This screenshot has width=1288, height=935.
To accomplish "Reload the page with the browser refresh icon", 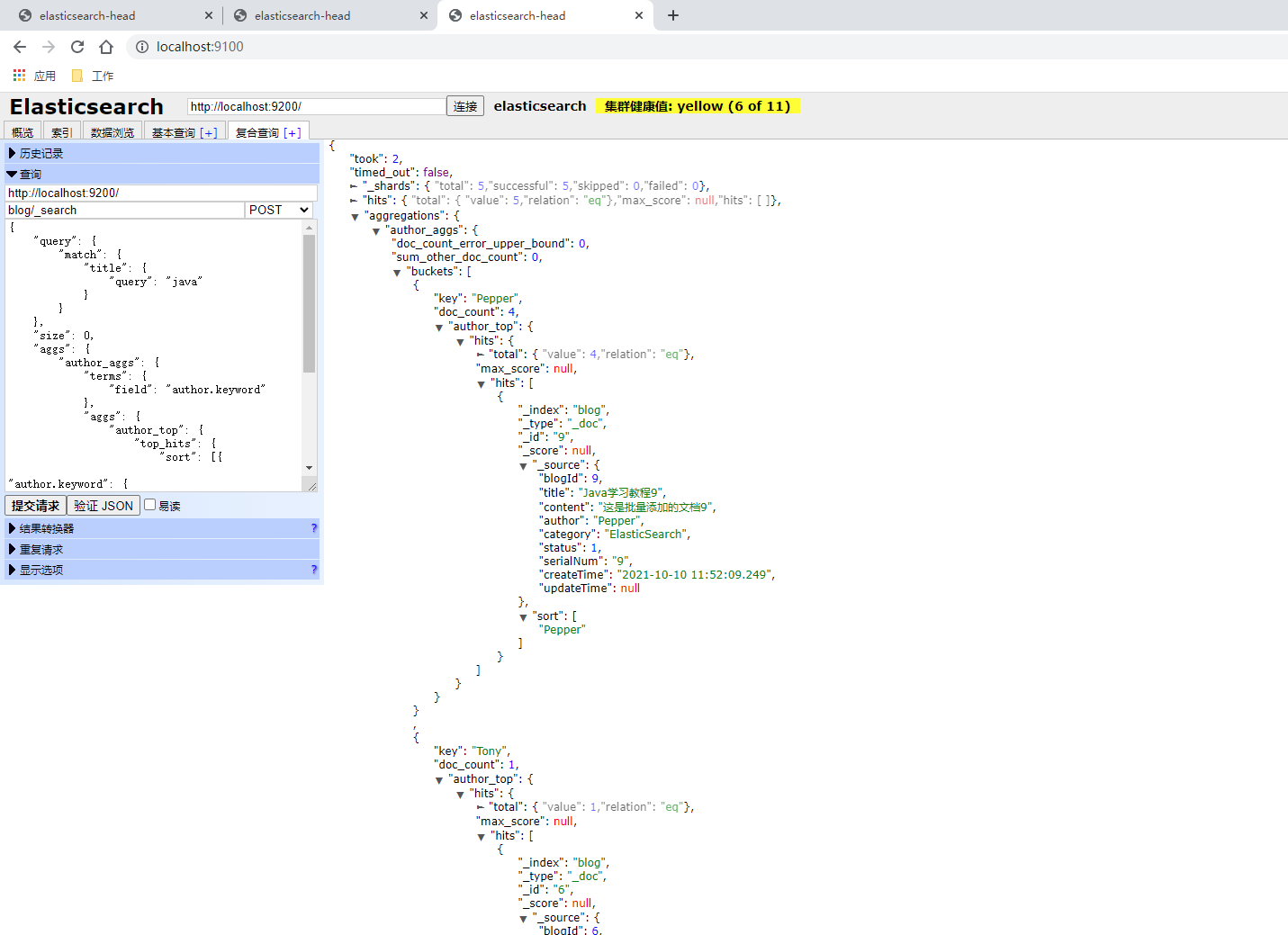I will click(x=77, y=47).
